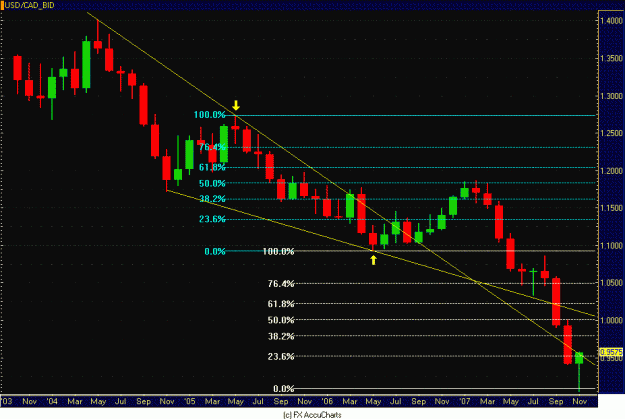The height and width of the screenshot is (419, 625).
Task: Click the cyan 0.0% Fibonacci label
Action: [x=215, y=251]
